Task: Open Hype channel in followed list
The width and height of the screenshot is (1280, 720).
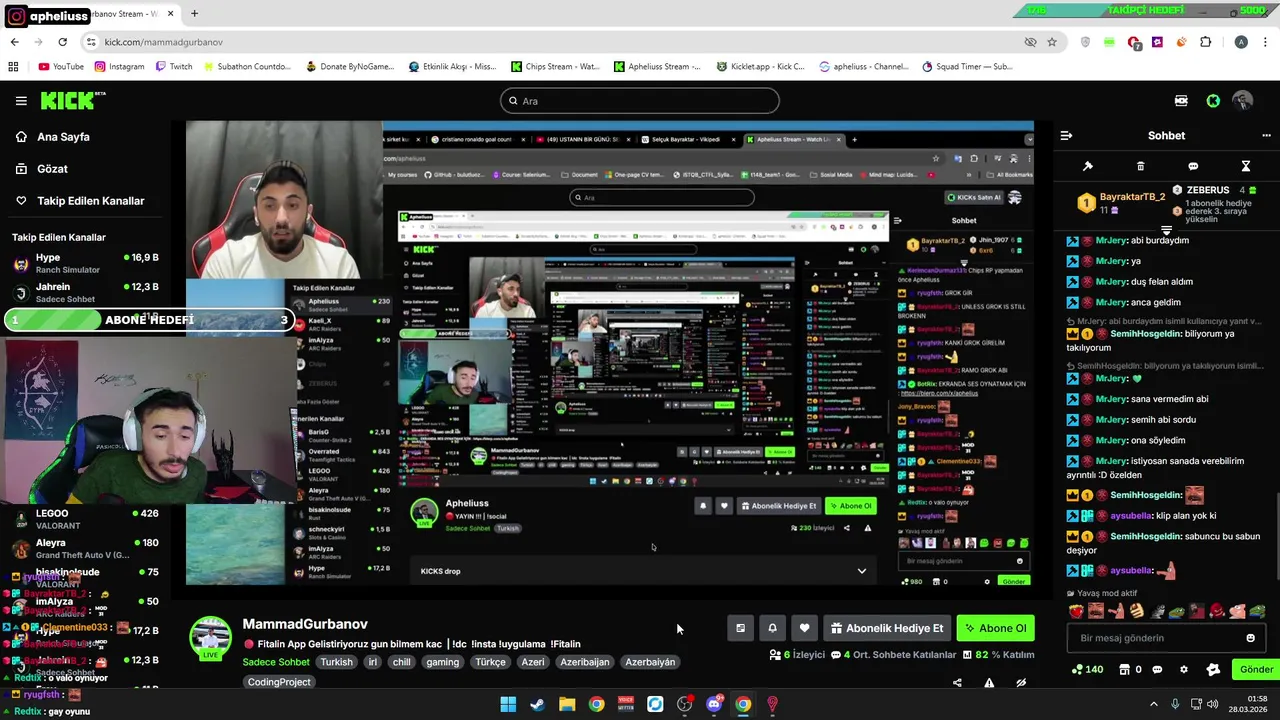Action: coord(86,263)
